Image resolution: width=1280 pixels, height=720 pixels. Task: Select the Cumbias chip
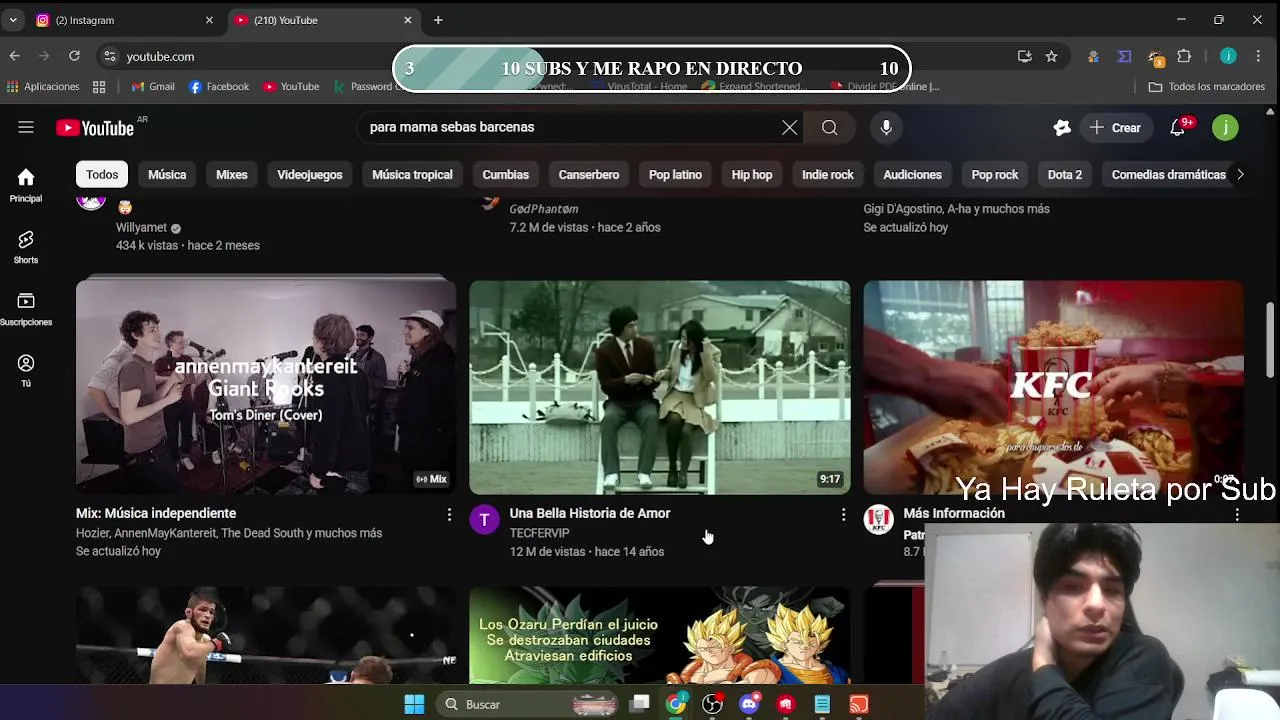506,174
